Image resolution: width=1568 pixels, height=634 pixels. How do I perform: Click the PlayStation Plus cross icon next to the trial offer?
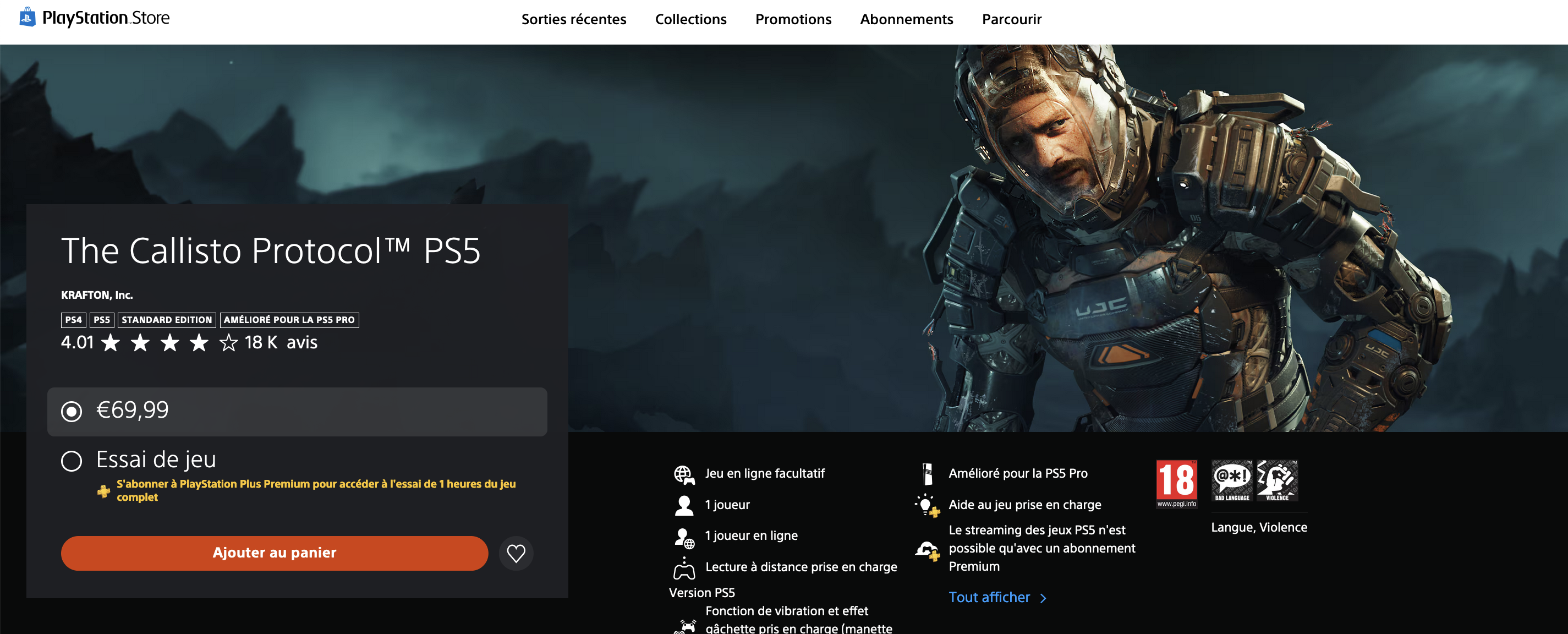pos(102,489)
